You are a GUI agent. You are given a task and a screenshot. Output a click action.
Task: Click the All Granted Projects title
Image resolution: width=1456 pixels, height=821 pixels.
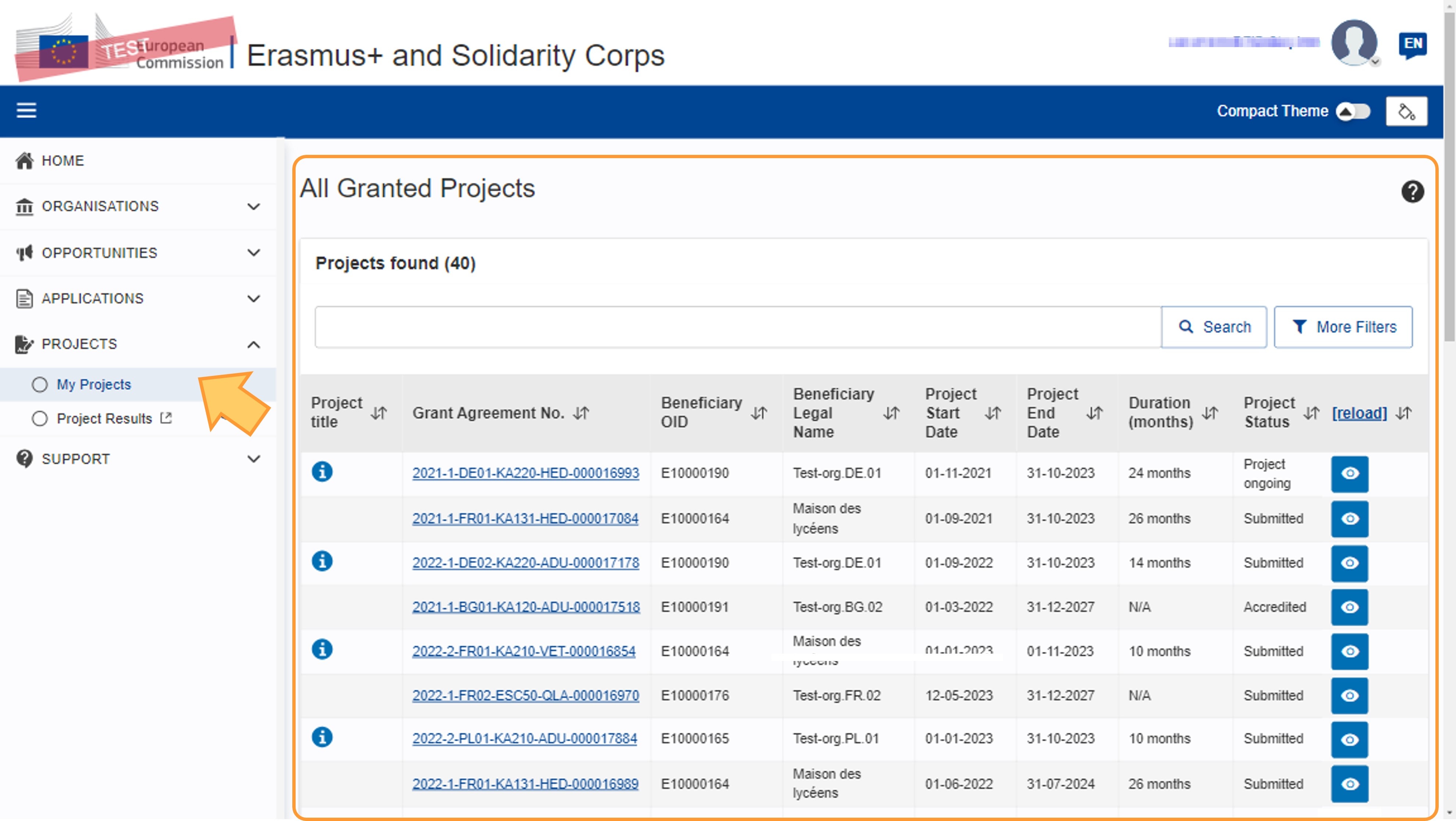pos(417,188)
